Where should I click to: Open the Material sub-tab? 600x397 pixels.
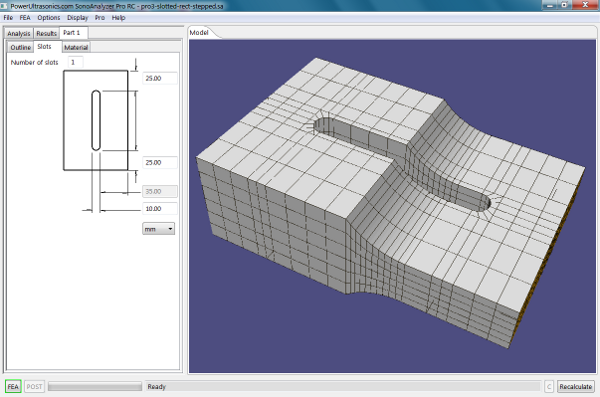[76, 47]
